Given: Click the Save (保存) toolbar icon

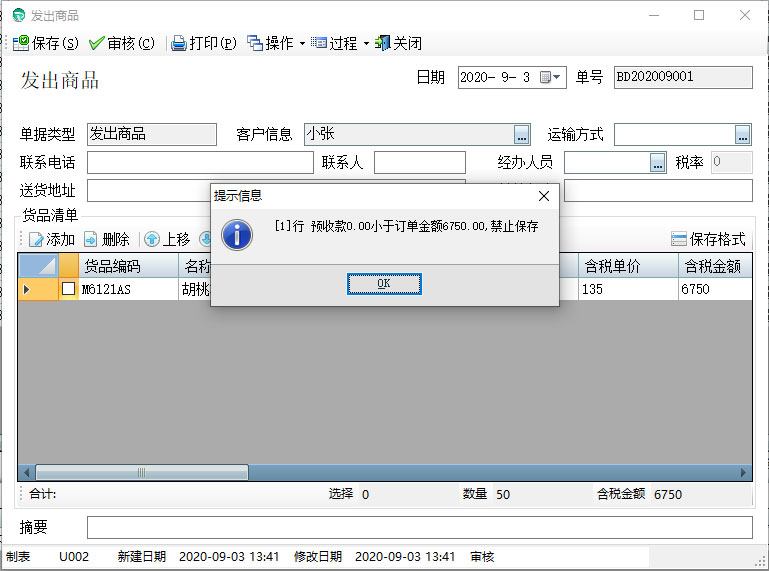Looking at the screenshot, I should point(21,43).
